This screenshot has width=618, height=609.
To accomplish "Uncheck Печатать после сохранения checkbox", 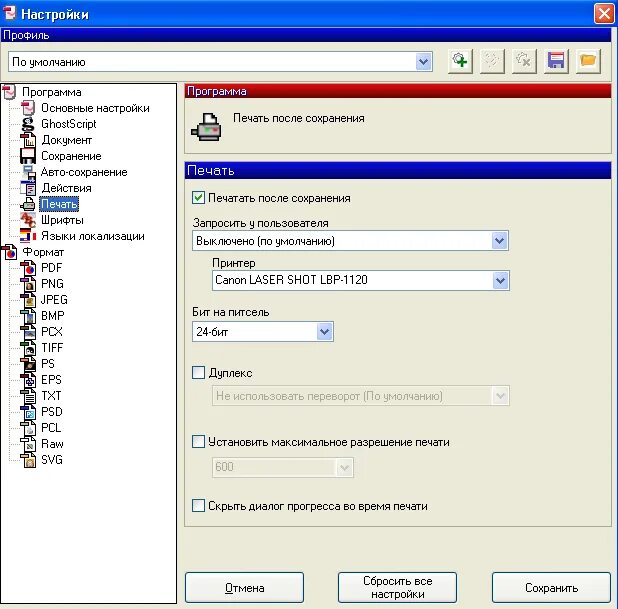I will 198,198.
